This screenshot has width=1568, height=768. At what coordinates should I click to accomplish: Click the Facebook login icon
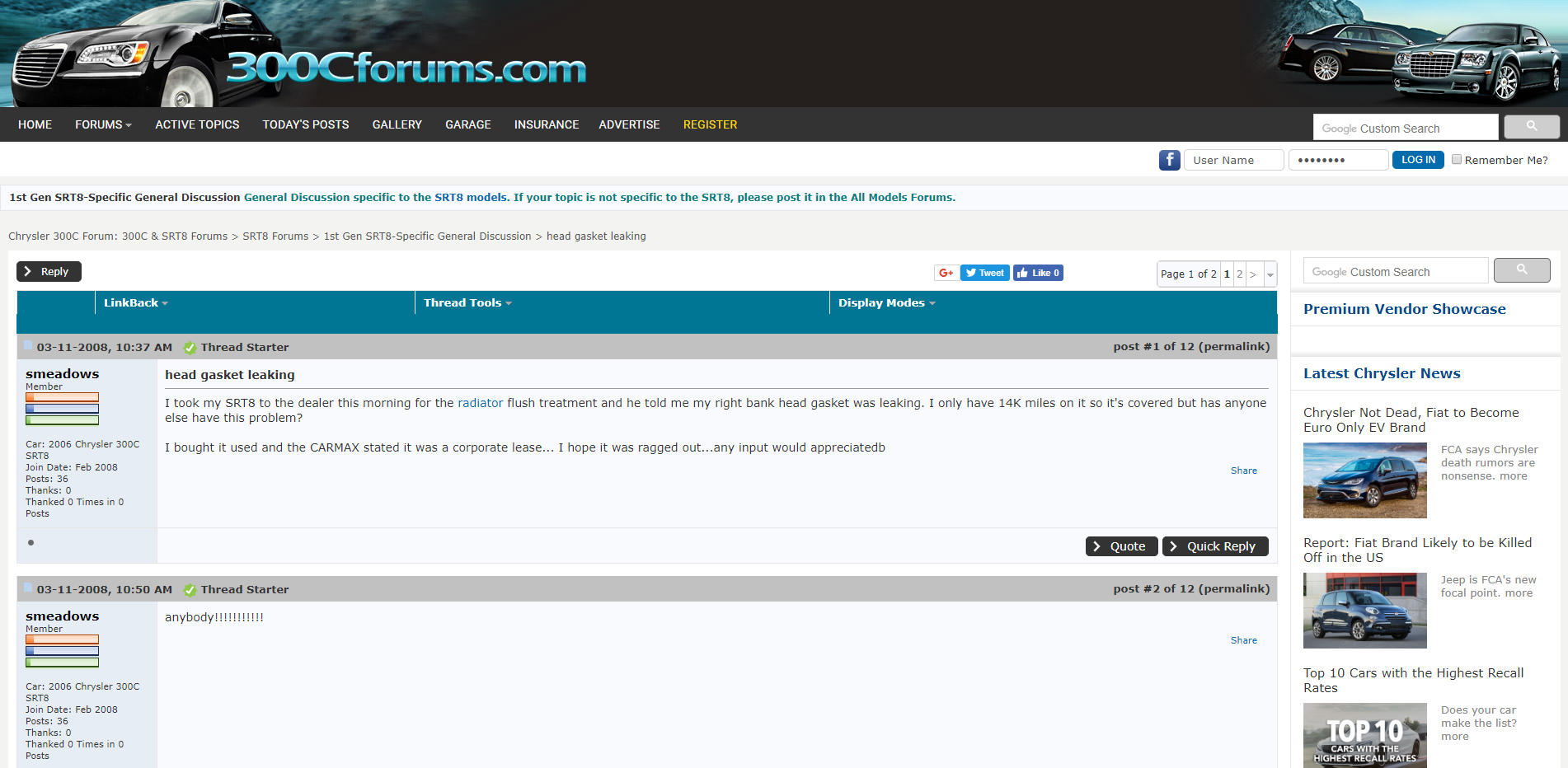point(1169,160)
